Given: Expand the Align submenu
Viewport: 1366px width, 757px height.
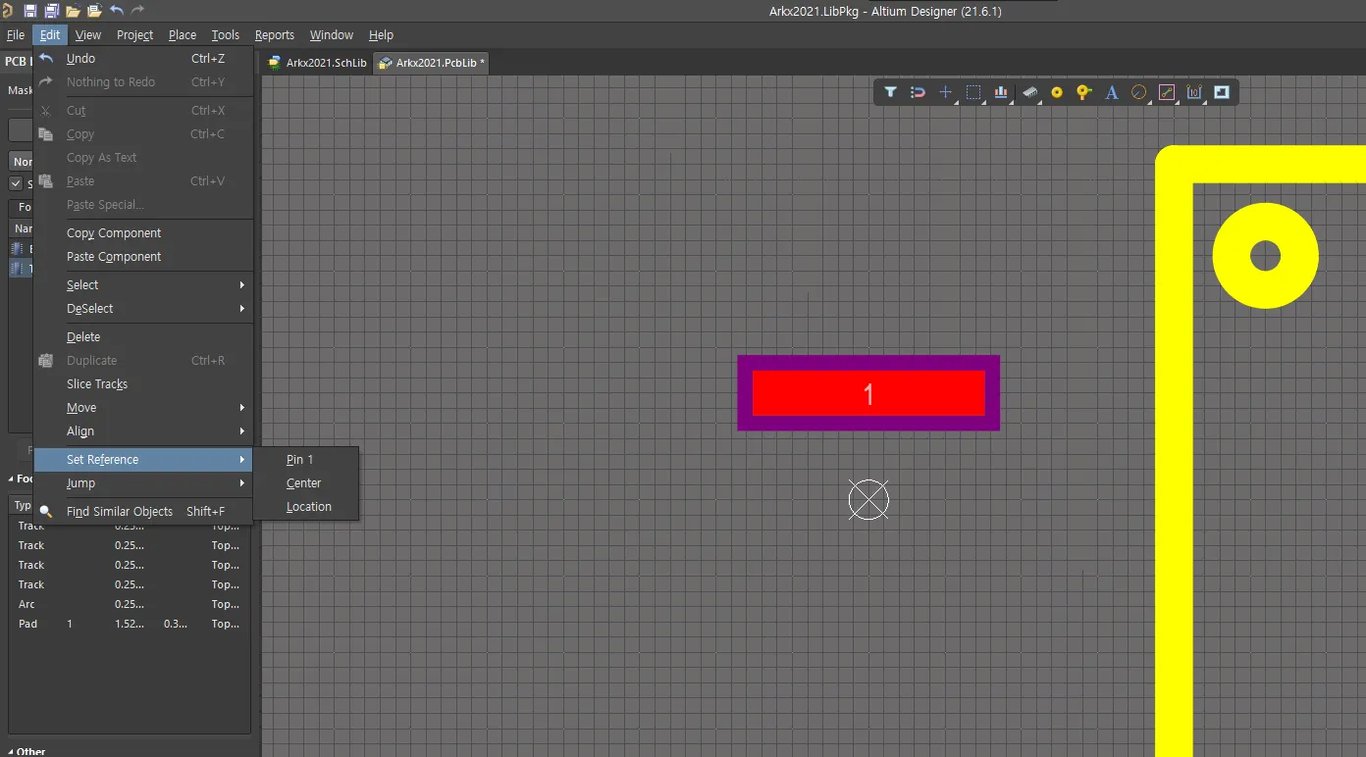Looking at the screenshot, I should pyautogui.click(x=144, y=432).
